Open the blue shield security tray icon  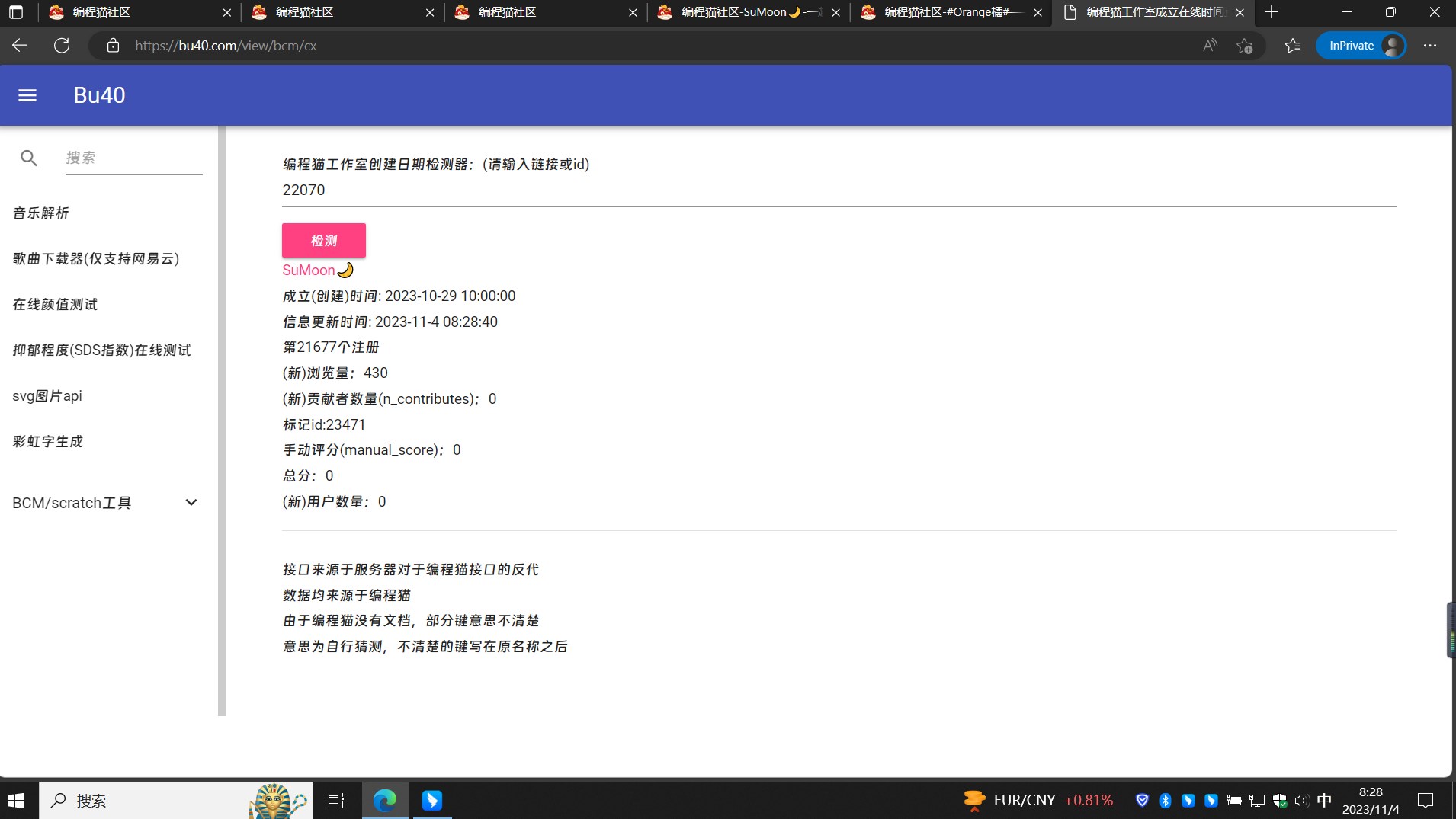pos(1142,801)
